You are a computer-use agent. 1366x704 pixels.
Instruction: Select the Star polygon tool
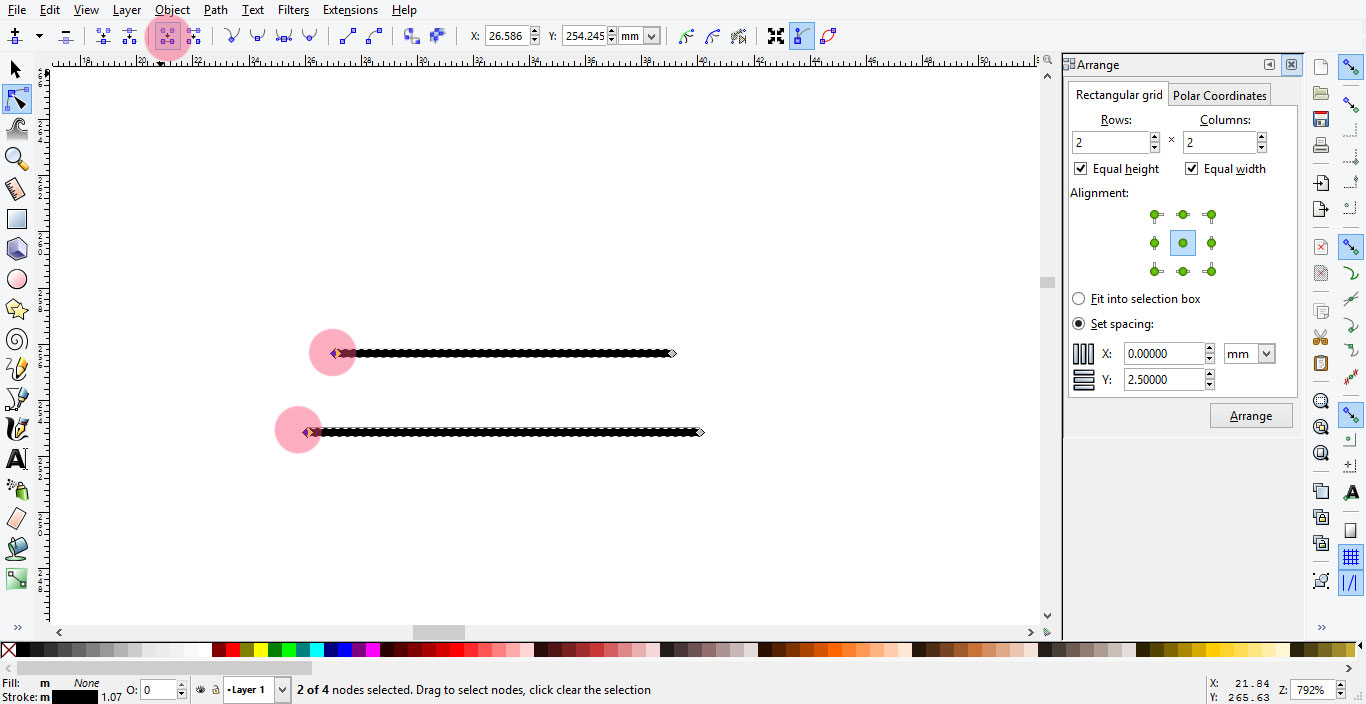[x=16, y=309]
